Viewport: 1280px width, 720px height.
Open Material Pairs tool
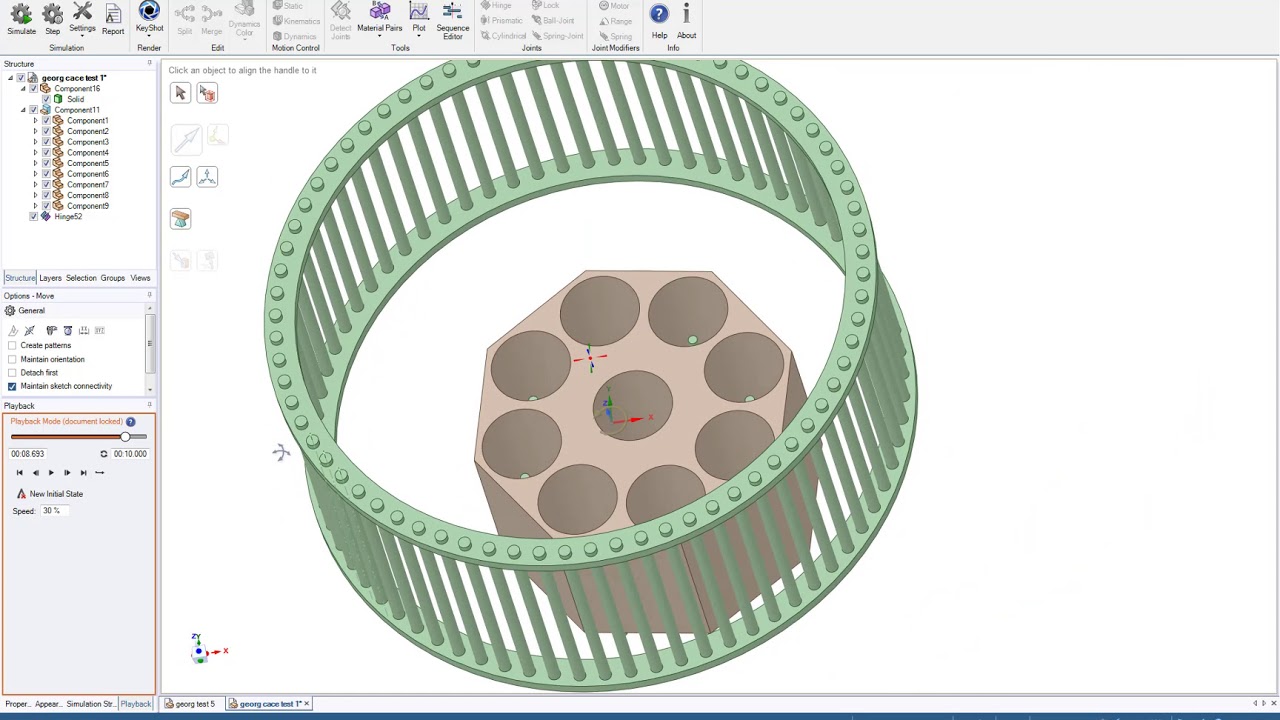pyautogui.click(x=379, y=18)
